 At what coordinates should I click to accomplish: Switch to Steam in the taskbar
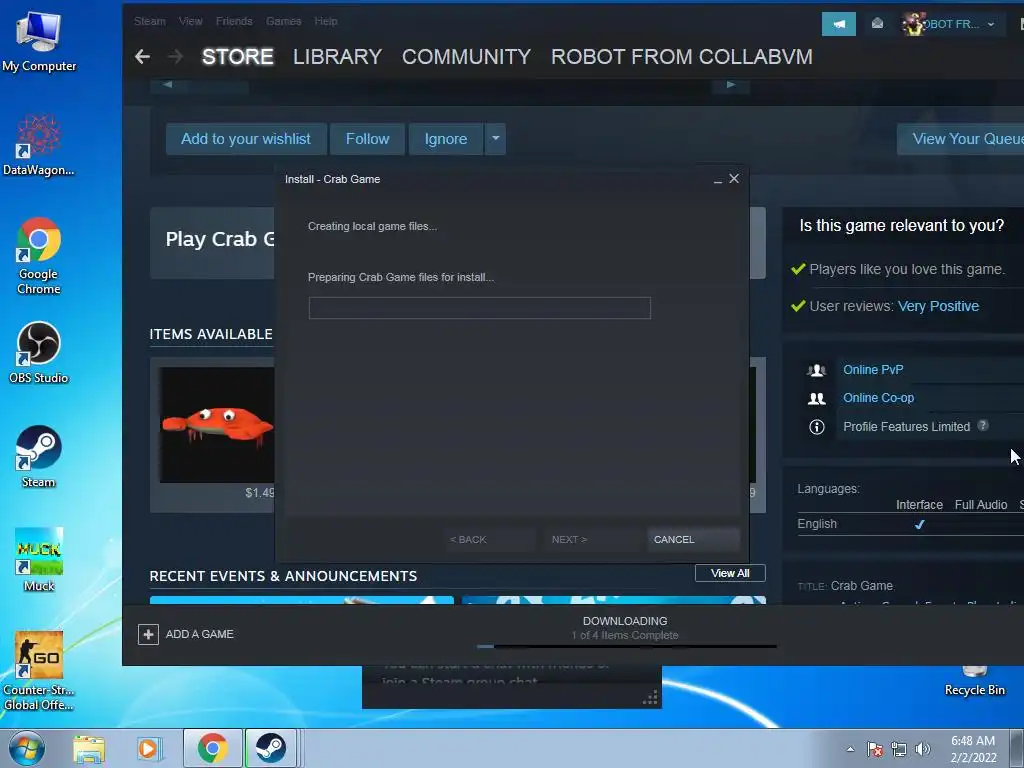click(271, 748)
